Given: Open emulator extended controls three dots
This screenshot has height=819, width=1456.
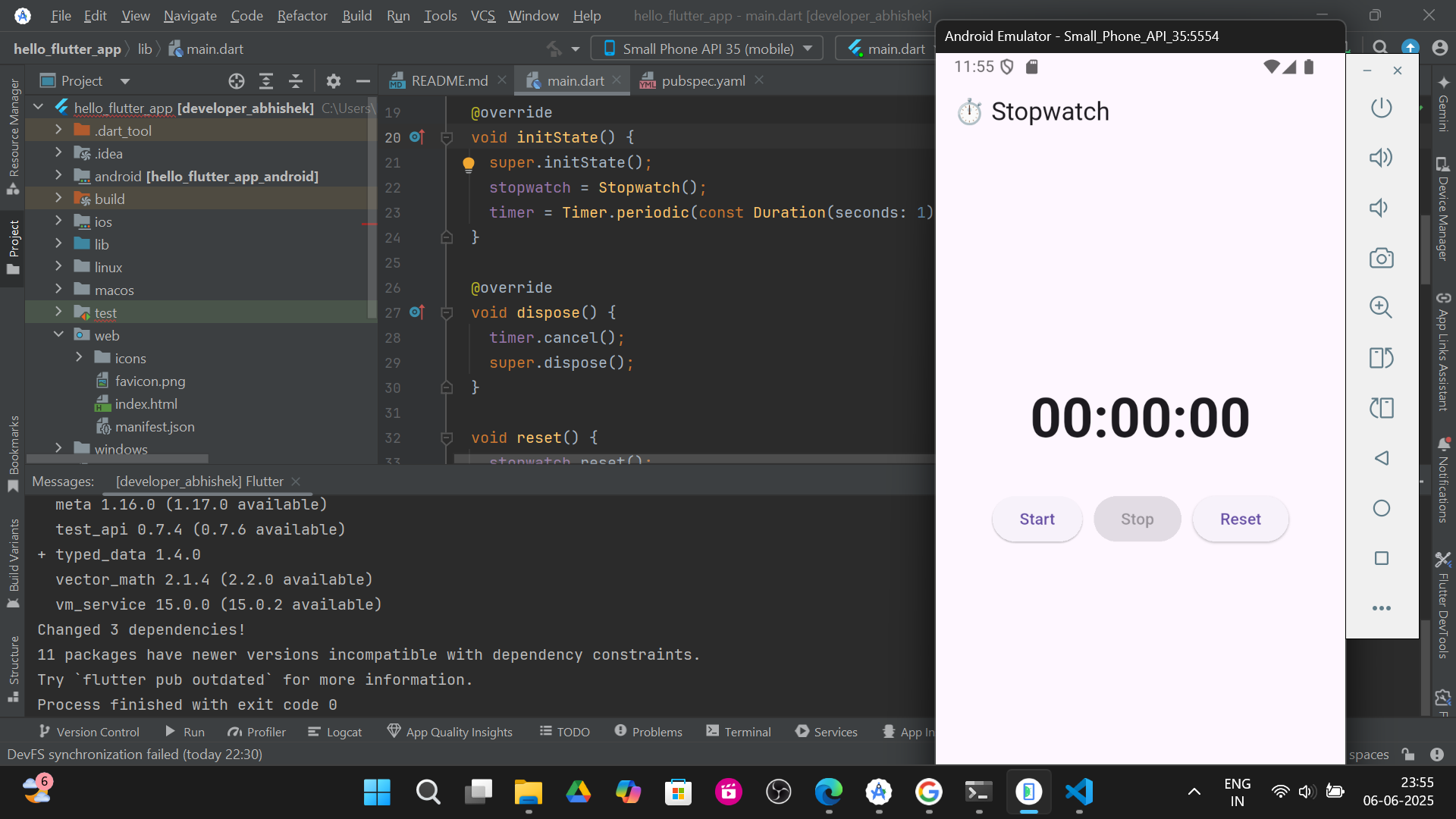Looking at the screenshot, I should 1381,608.
